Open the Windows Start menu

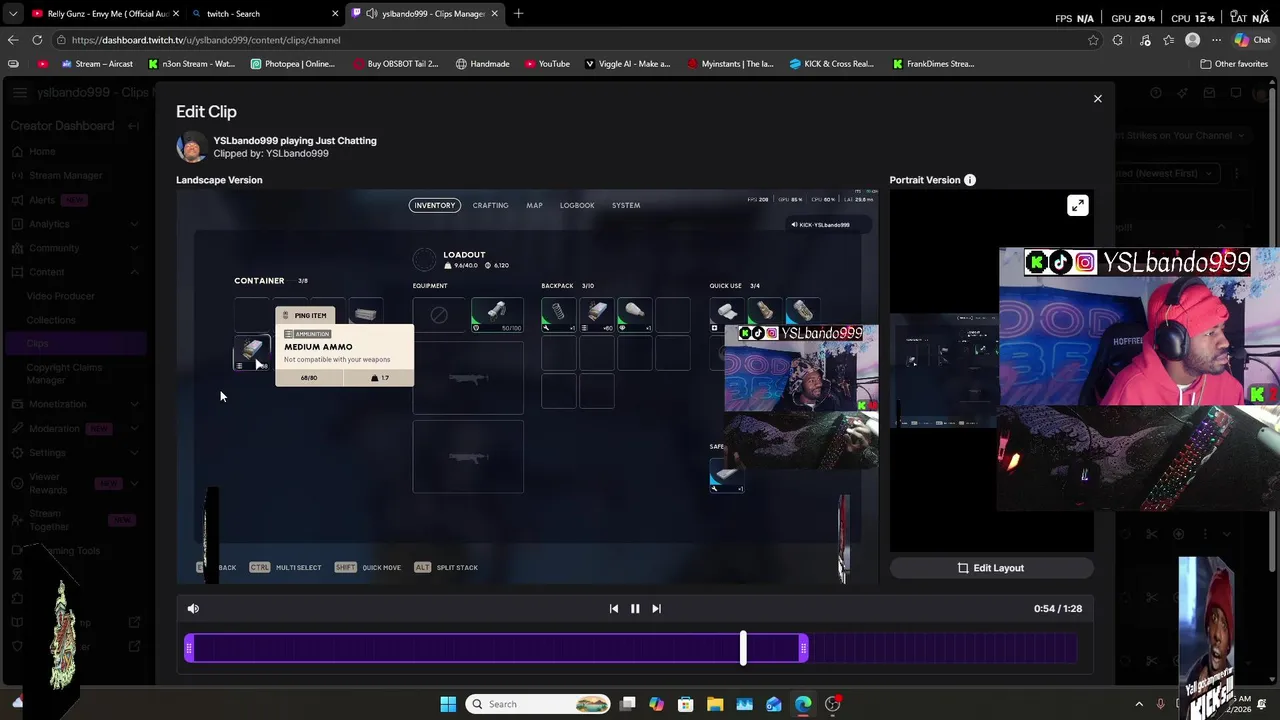pos(448,704)
